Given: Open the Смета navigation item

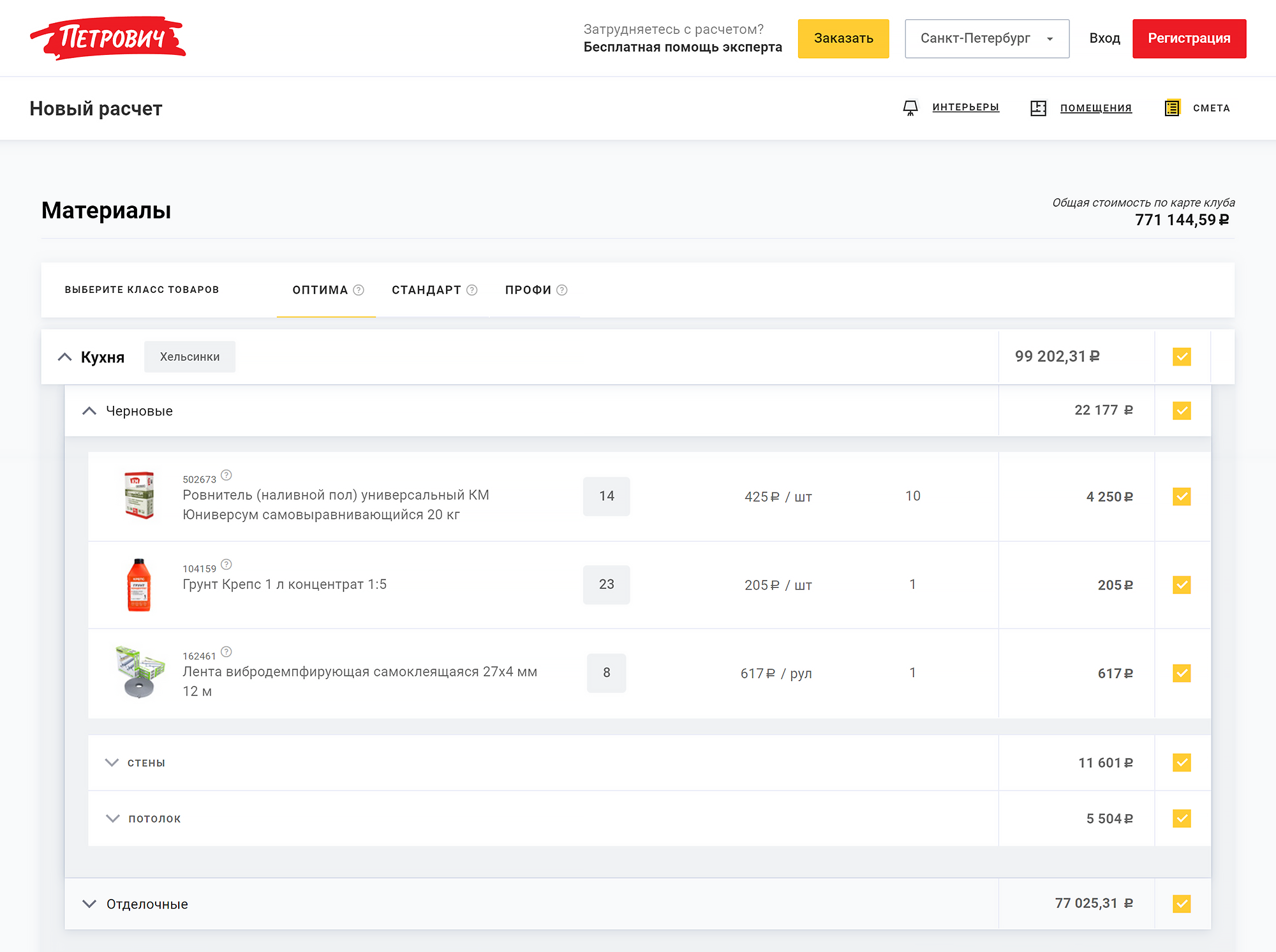Looking at the screenshot, I should tap(1212, 108).
